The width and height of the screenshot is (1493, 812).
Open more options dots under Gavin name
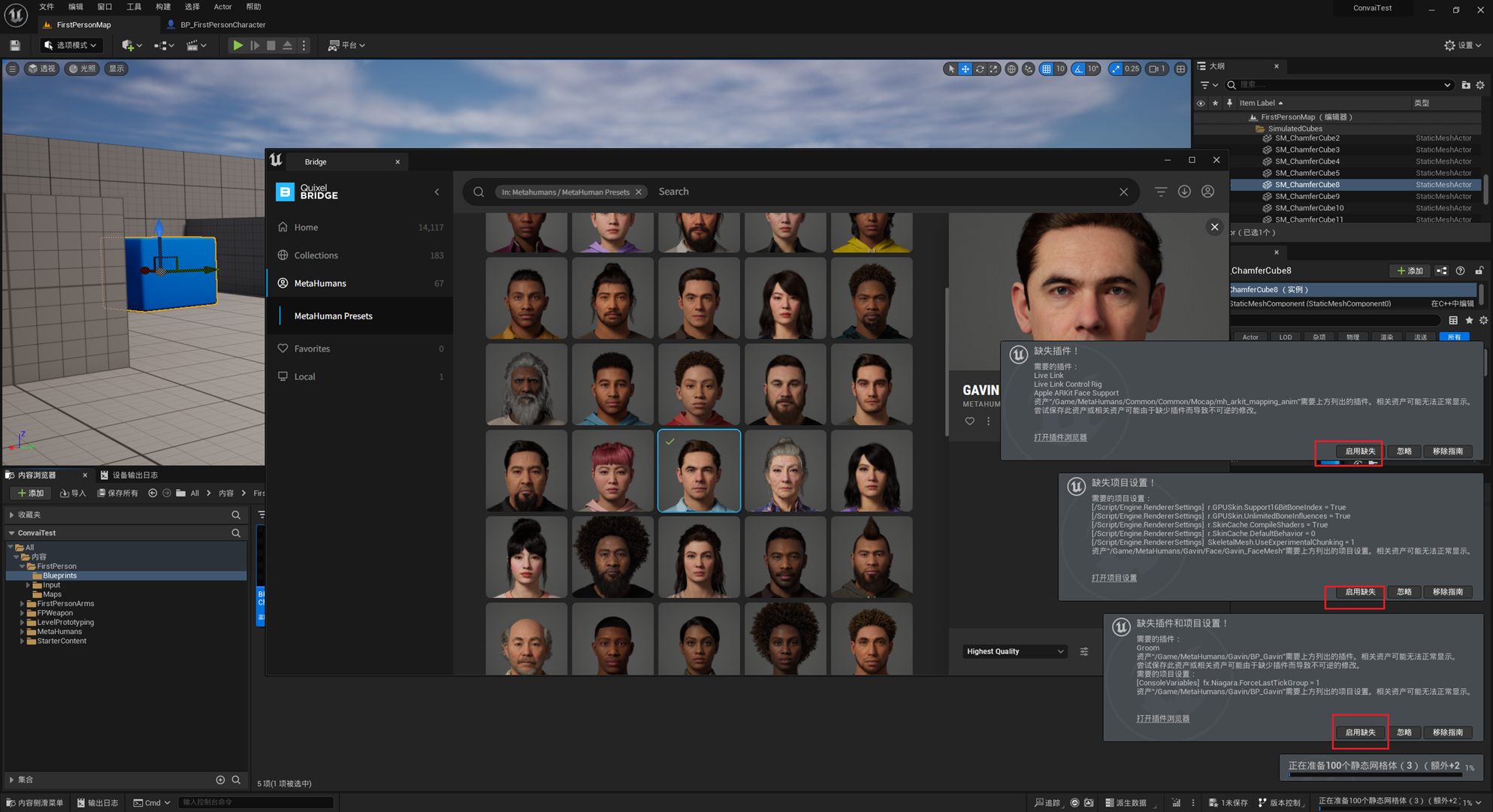tap(988, 421)
